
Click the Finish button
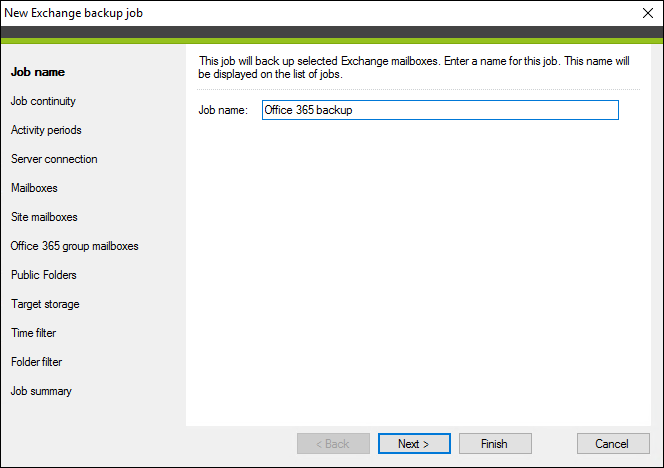(x=495, y=443)
